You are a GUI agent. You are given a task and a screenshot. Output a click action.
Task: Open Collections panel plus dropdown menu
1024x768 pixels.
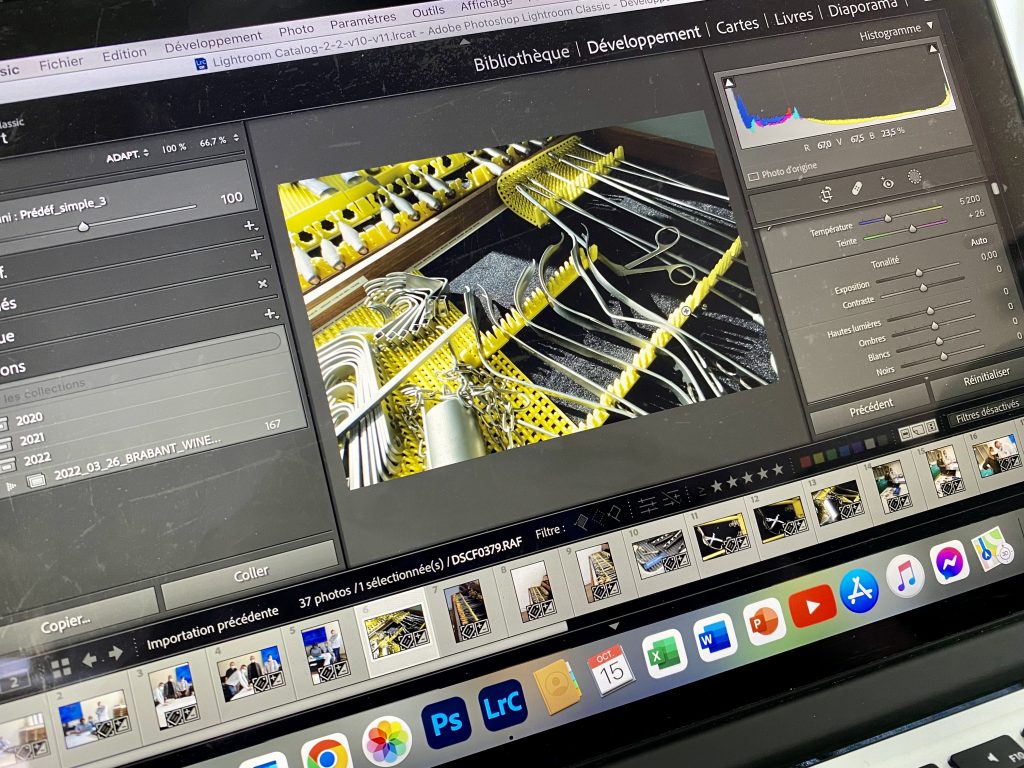(270, 313)
